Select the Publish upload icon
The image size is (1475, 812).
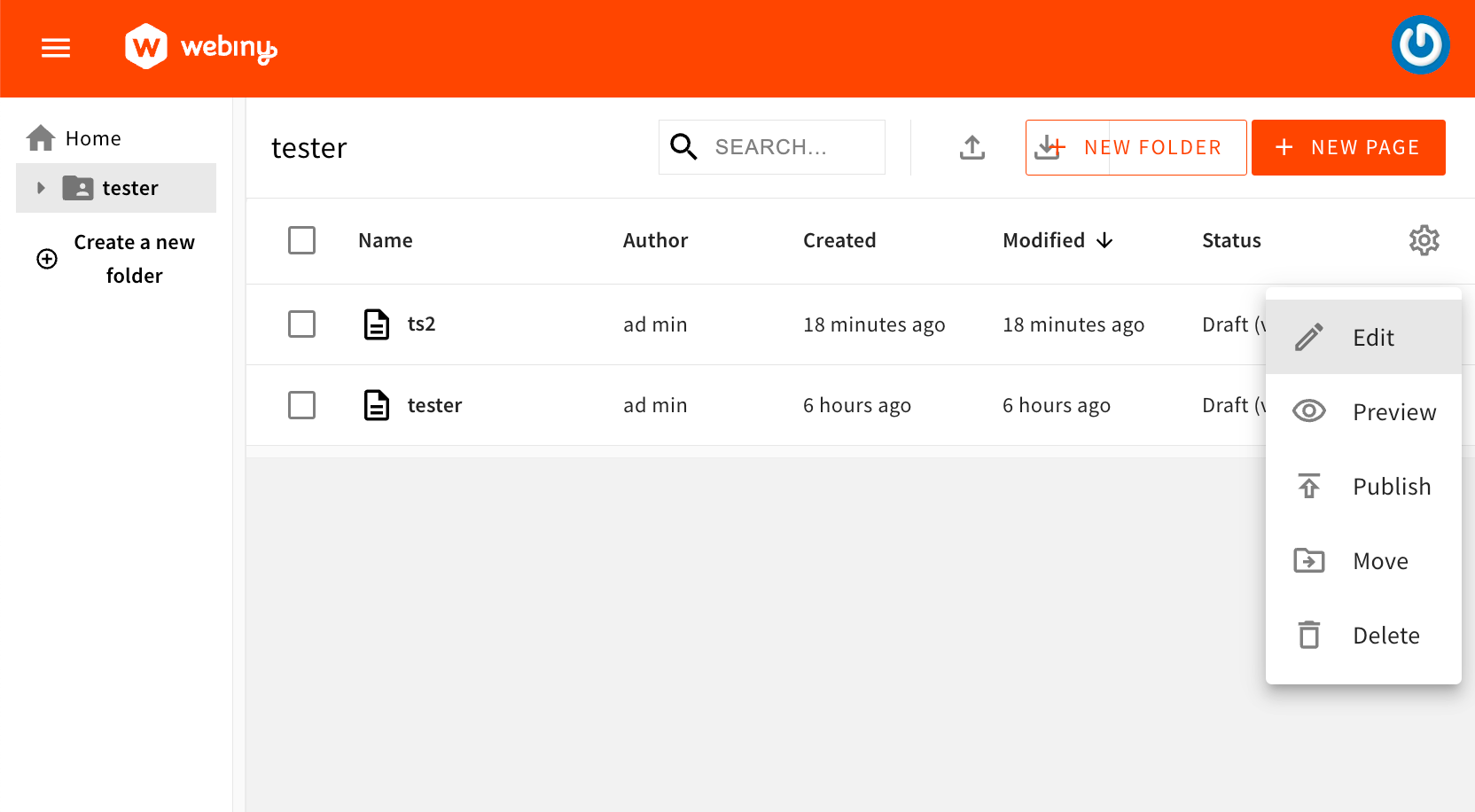[1309, 486]
